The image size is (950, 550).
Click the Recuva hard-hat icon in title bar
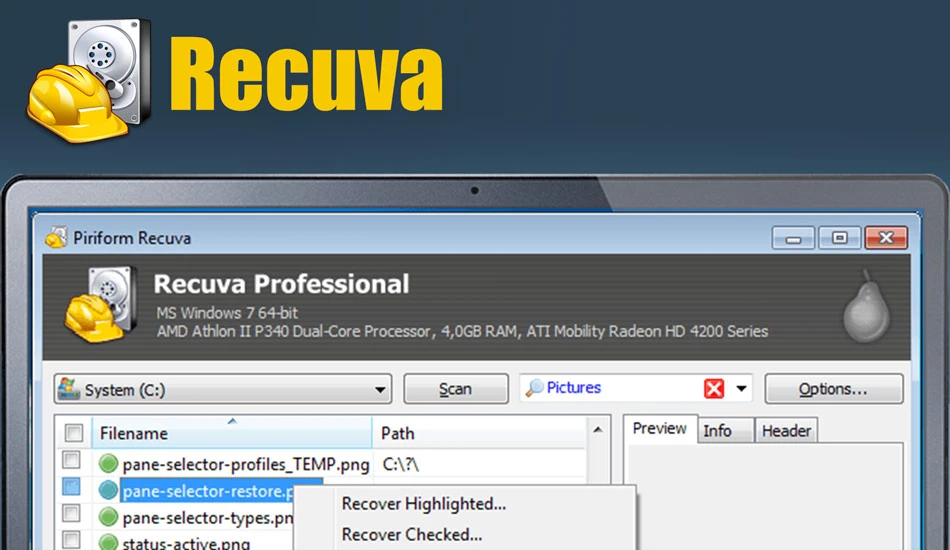[56, 237]
